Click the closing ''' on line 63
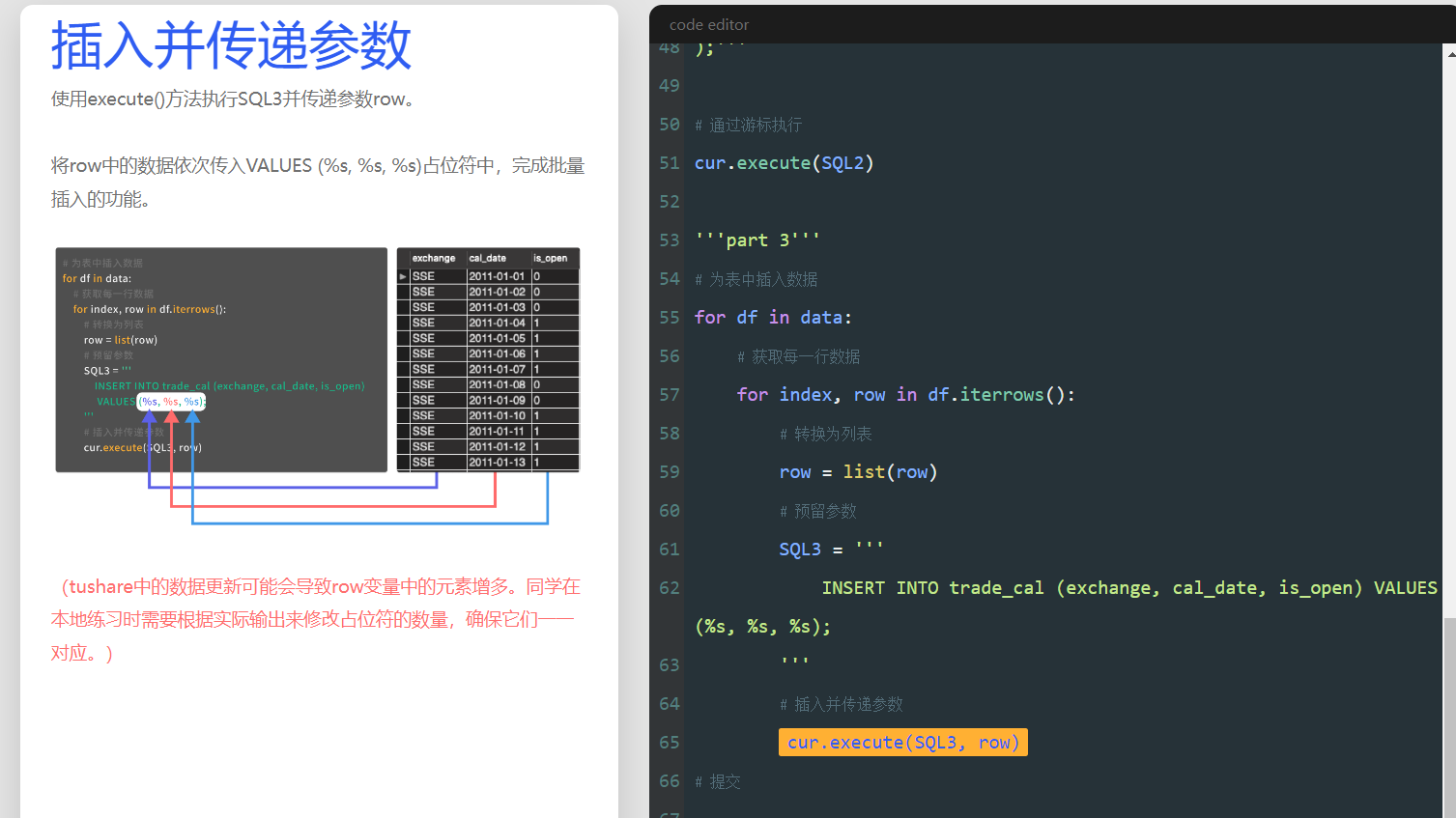This screenshot has width=1456, height=818. pyautogui.click(x=794, y=663)
